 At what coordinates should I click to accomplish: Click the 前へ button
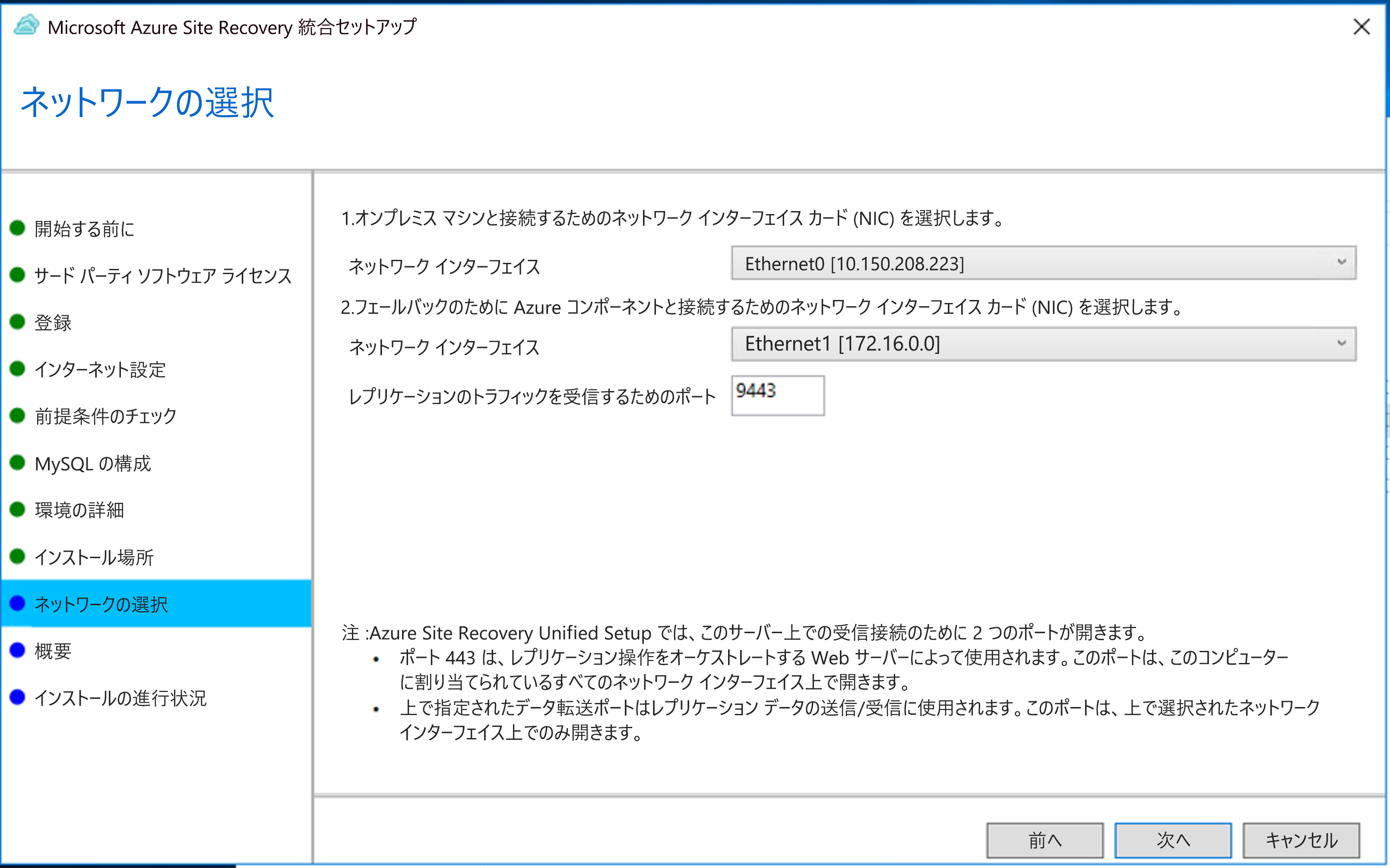click(1045, 840)
